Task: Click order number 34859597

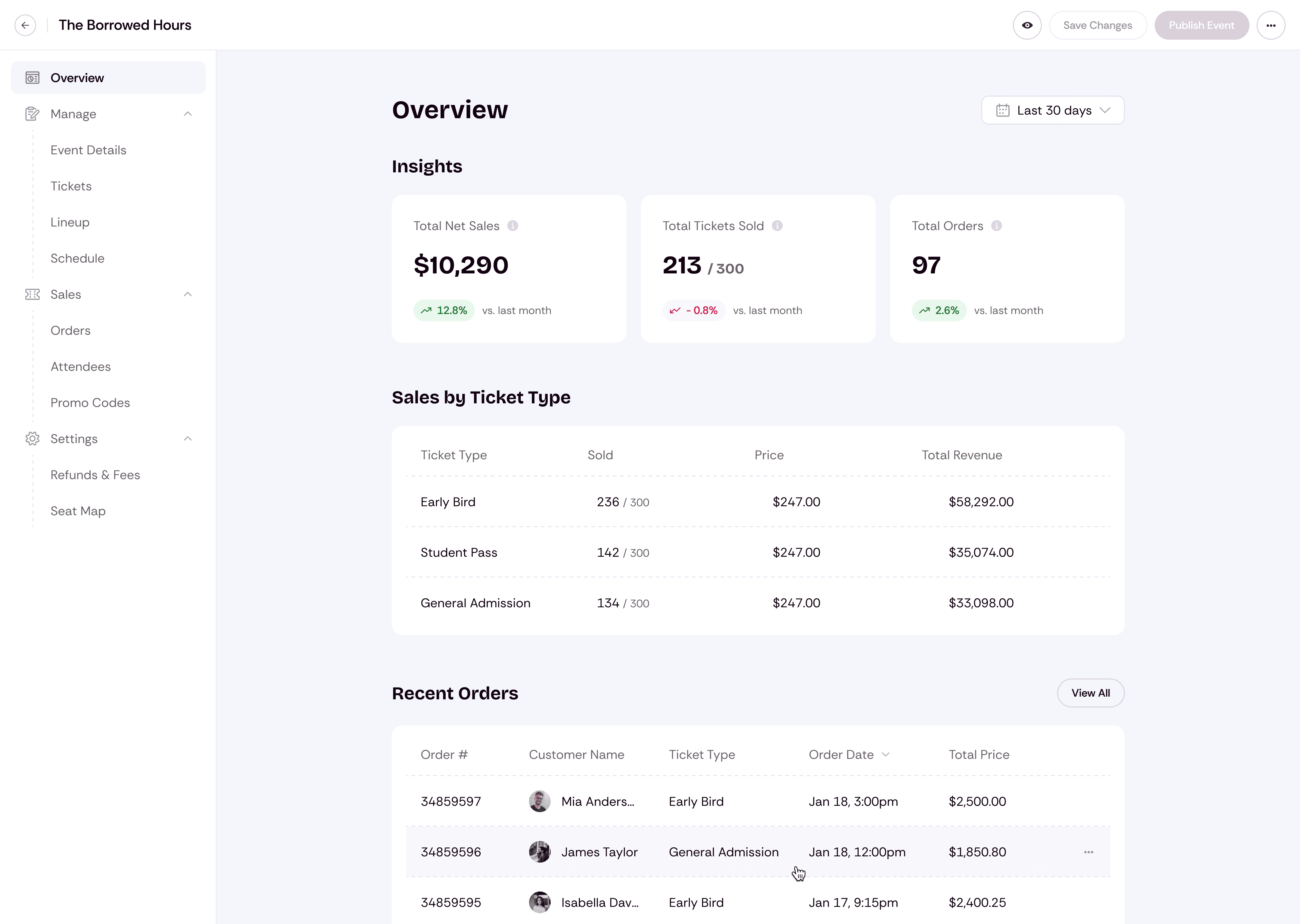Action: coord(451,801)
